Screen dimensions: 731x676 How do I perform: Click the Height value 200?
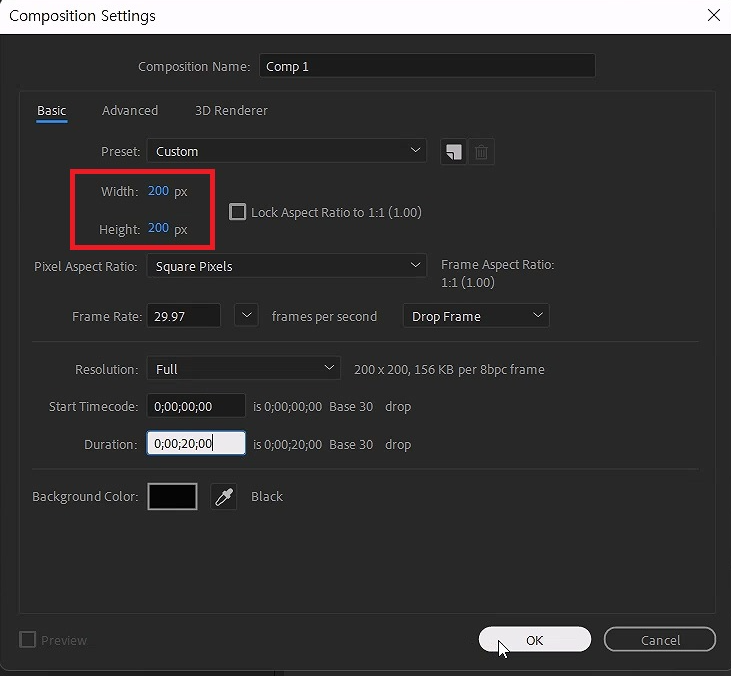pyautogui.click(x=158, y=228)
